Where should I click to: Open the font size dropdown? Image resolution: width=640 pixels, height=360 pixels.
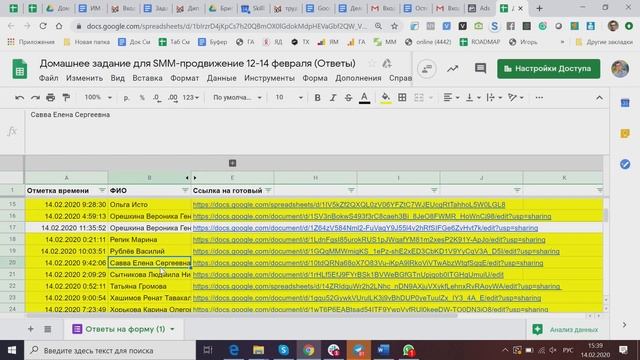289,98
